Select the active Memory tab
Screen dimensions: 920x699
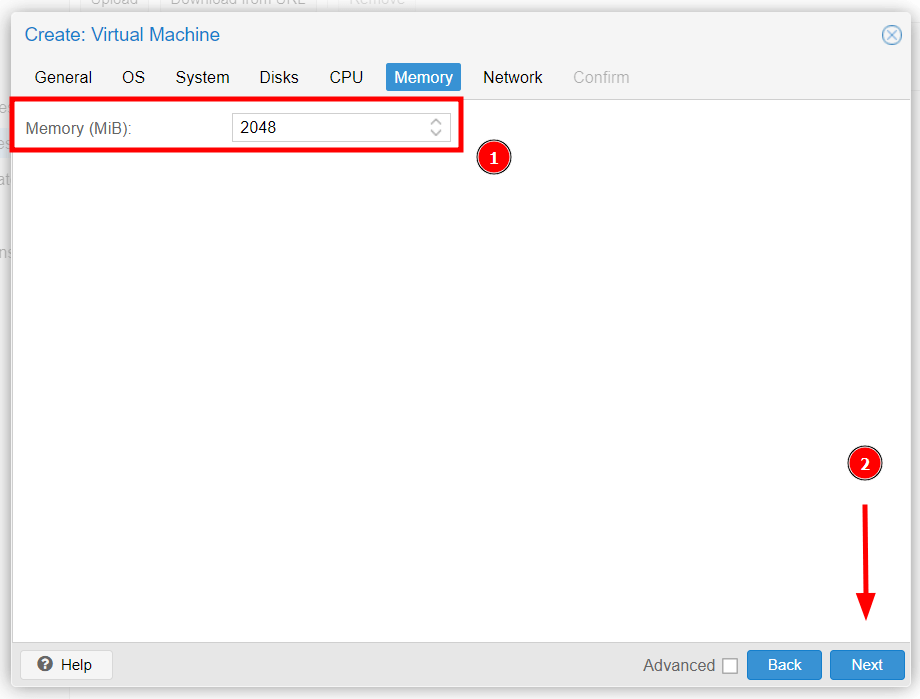(423, 77)
